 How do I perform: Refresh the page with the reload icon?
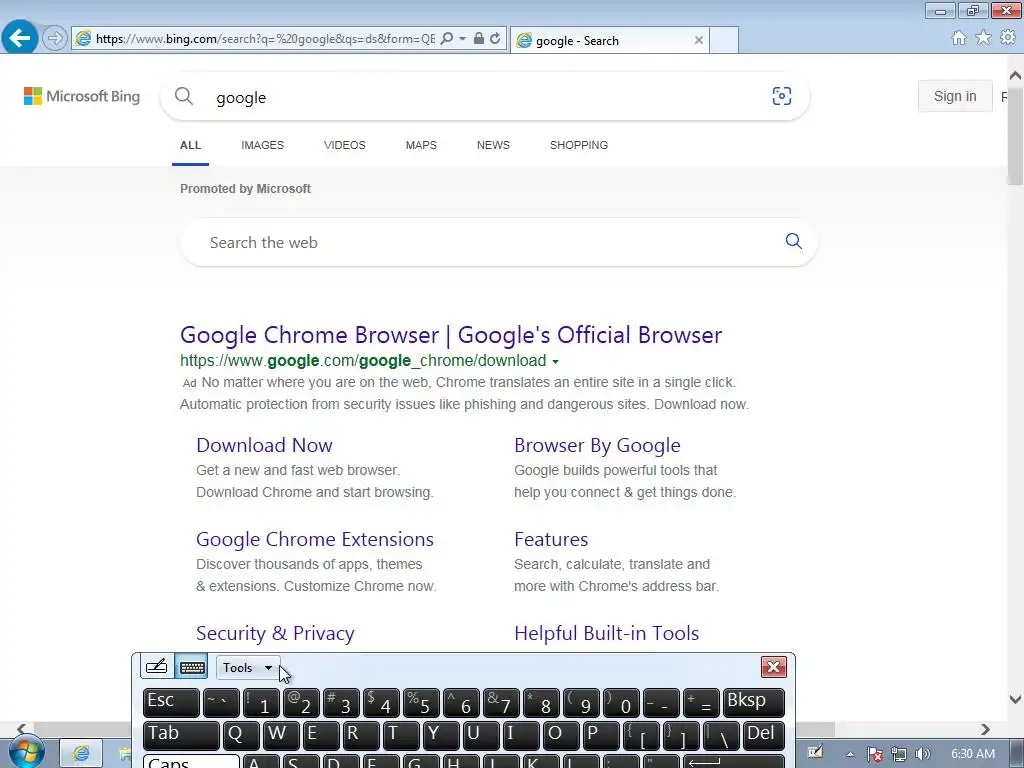(495, 39)
